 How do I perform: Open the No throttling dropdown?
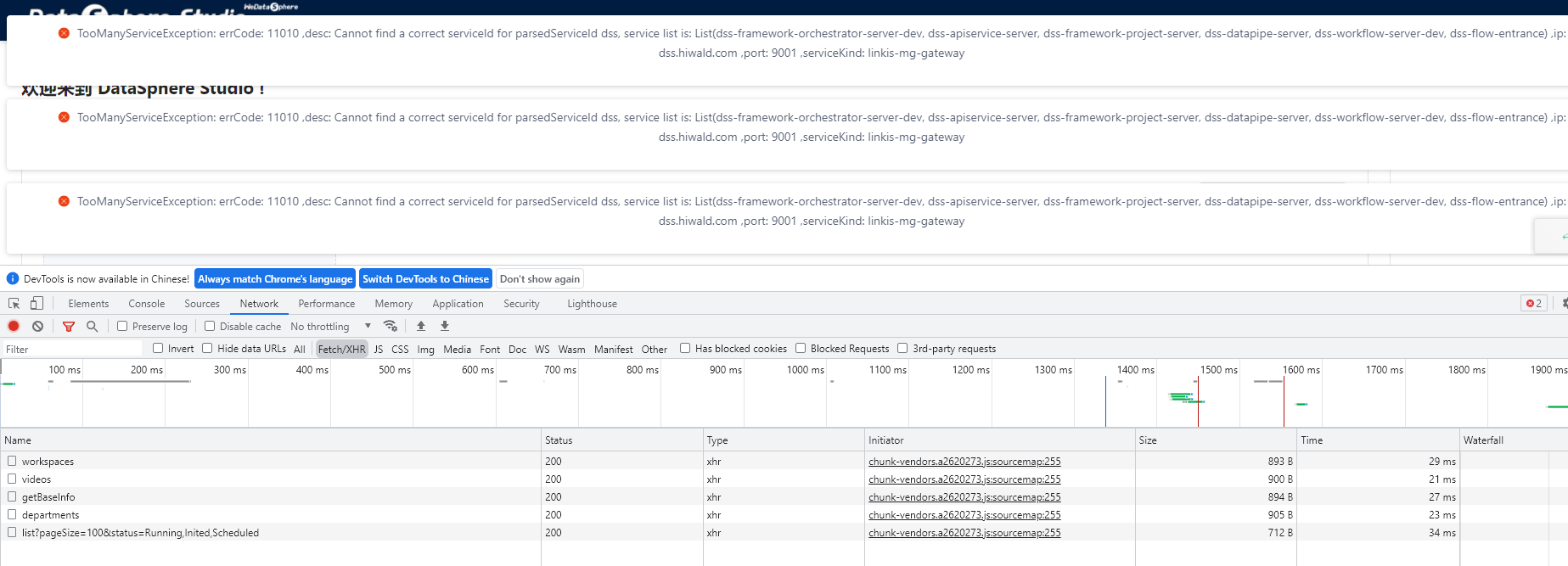click(330, 326)
